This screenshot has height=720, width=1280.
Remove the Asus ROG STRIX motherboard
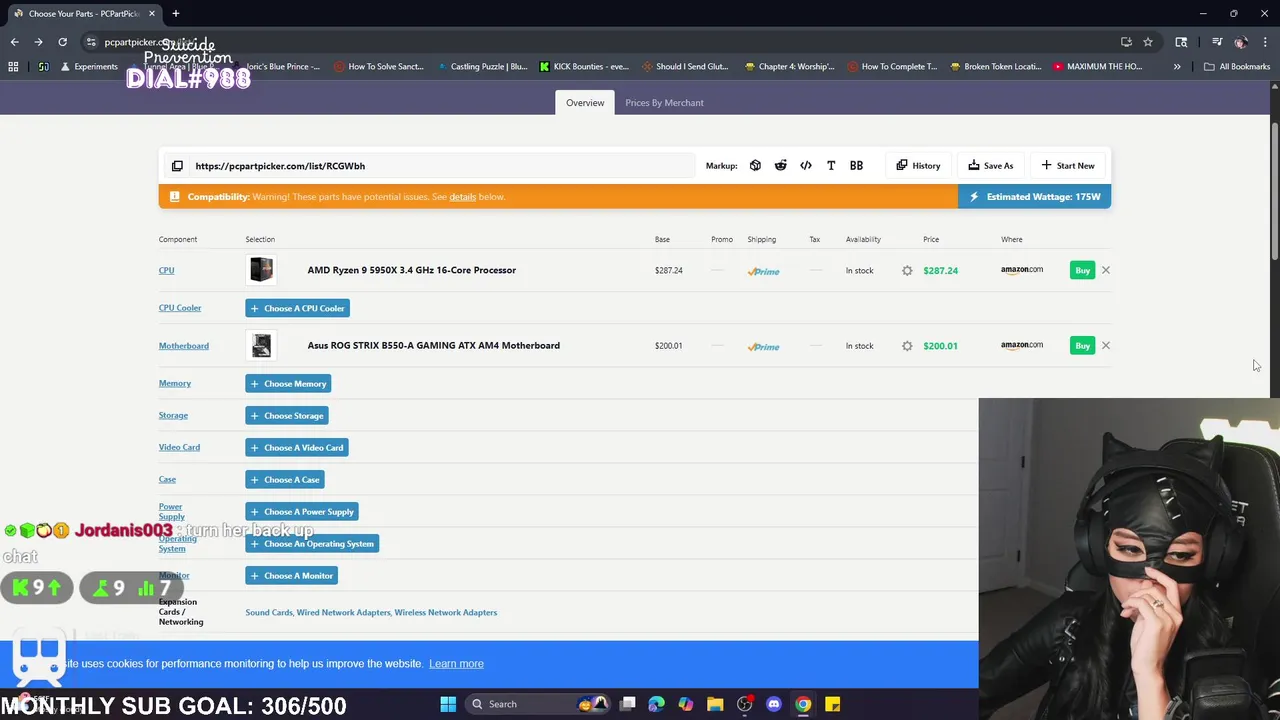1105,345
